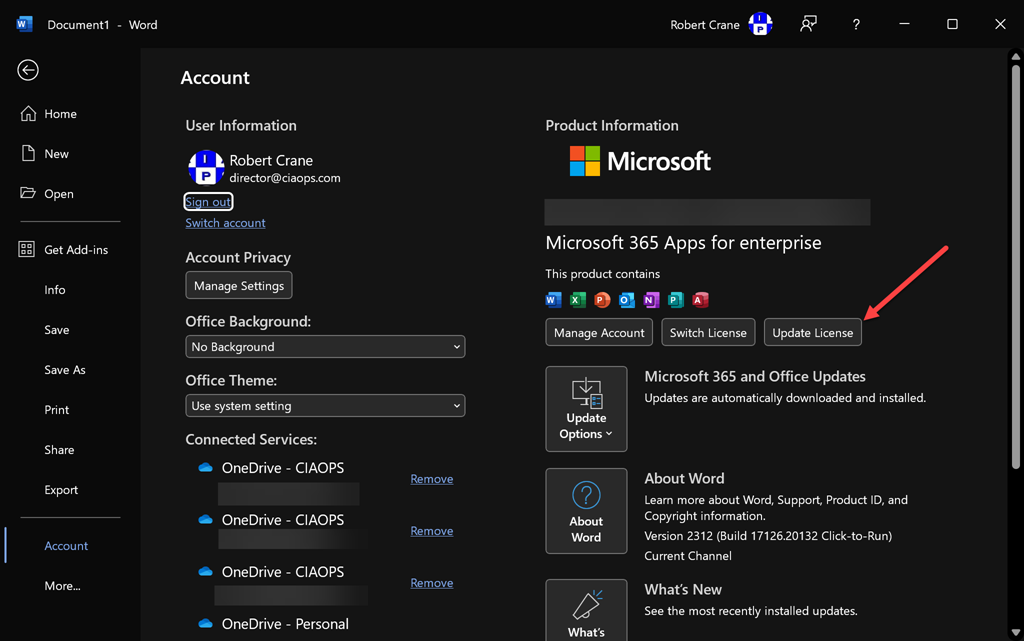Click the Sign out link
This screenshot has height=641, width=1024.
tap(208, 202)
